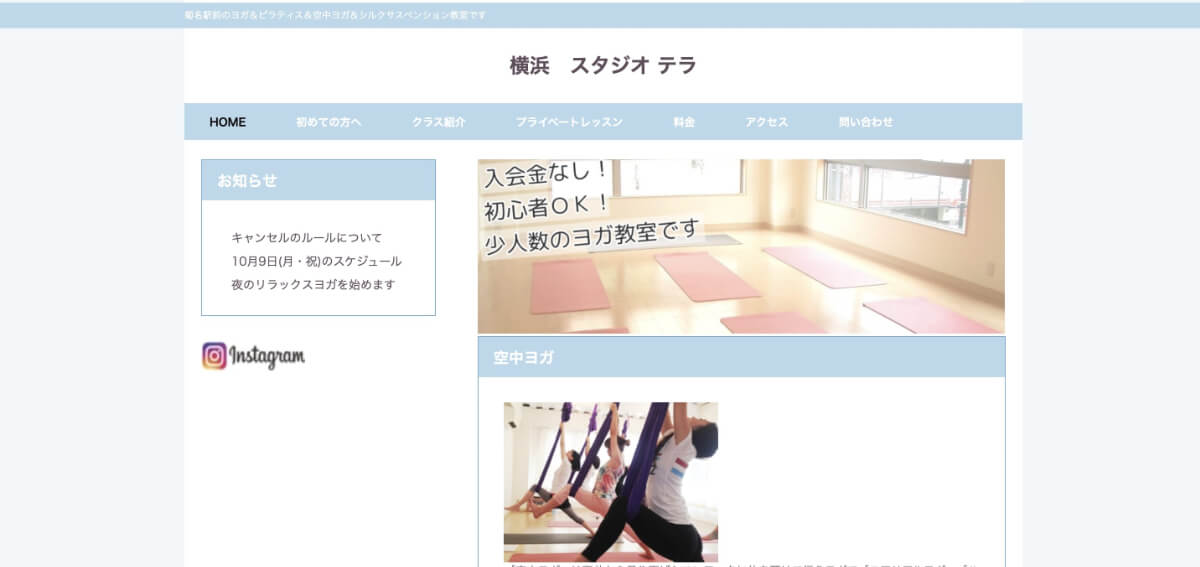
Task: Open the 夜のリラックスヨガを始めます notice
Action: (x=313, y=284)
